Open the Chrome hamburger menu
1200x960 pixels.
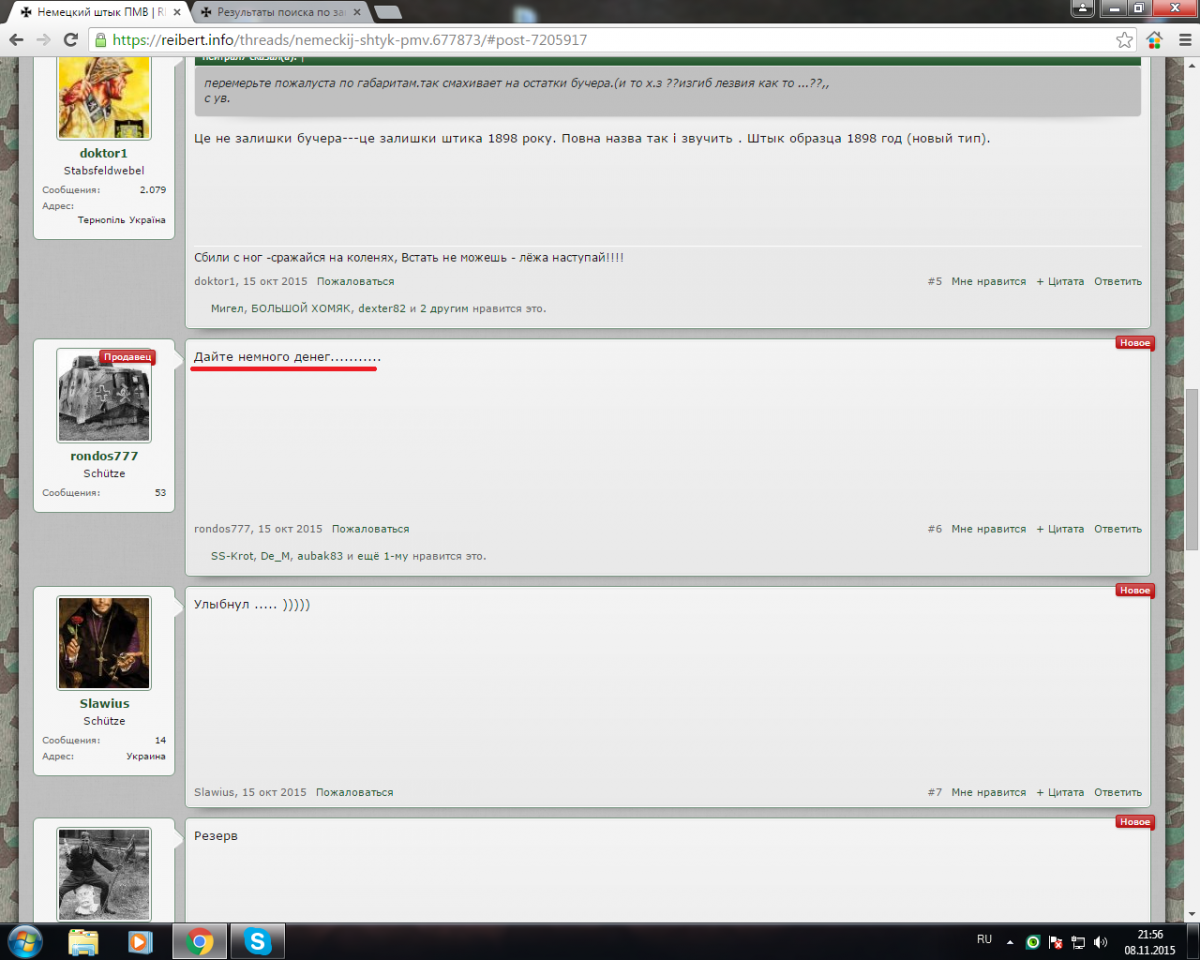click(1183, 40)
